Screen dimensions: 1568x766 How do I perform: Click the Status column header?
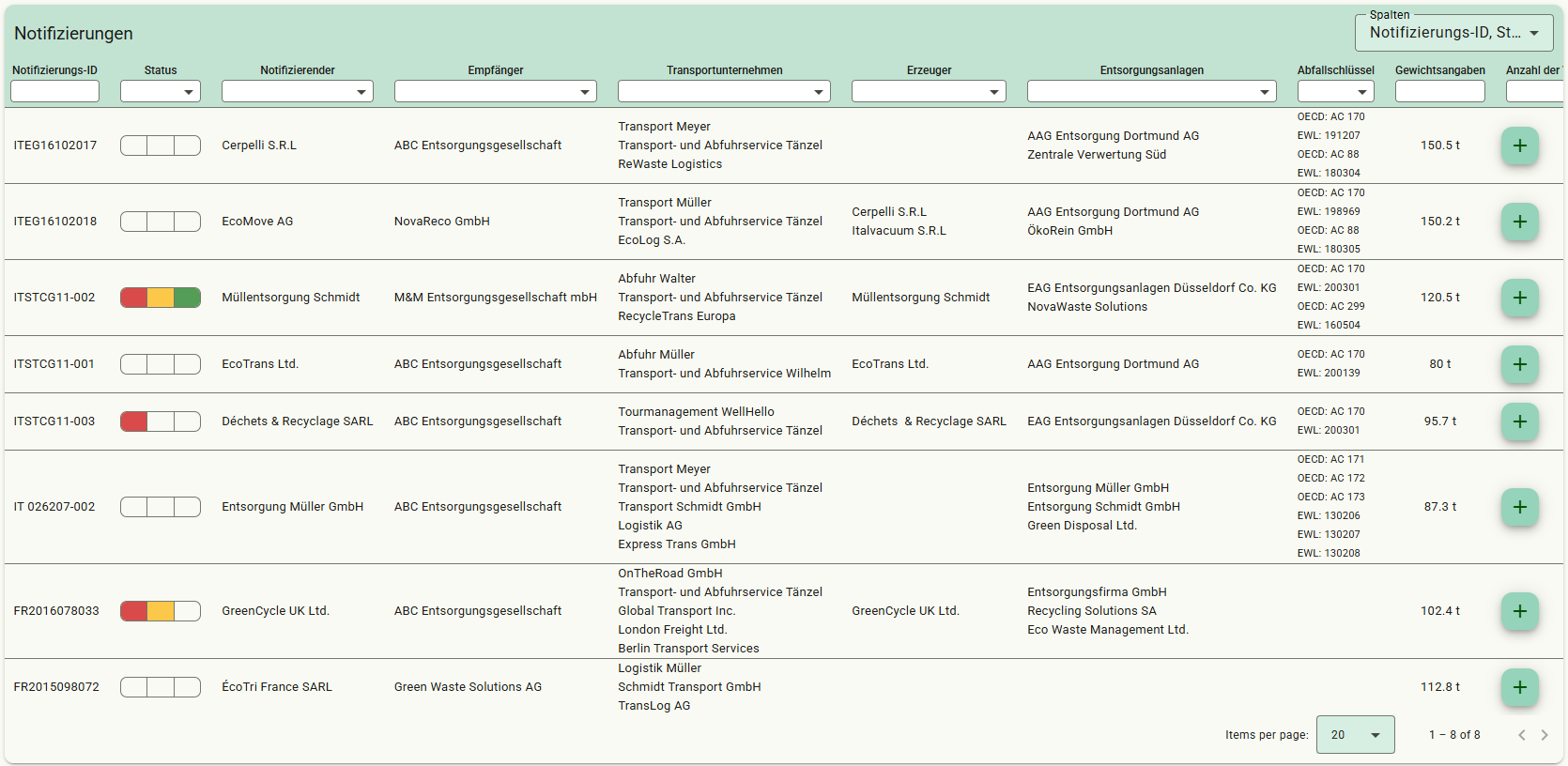point(161,70)
